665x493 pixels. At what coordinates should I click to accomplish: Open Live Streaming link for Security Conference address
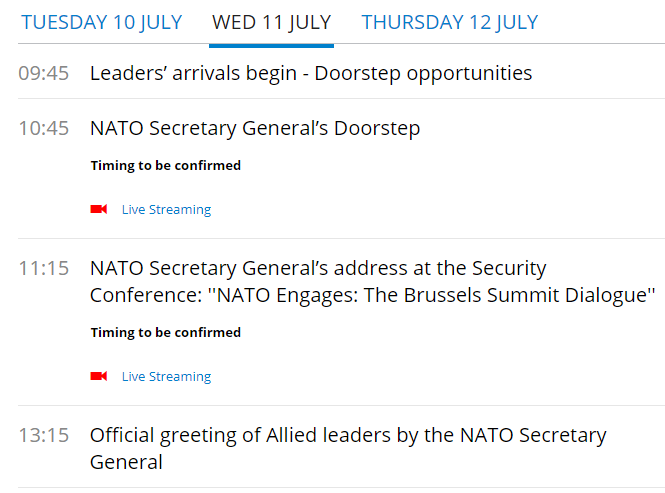[x=166, y=377]
